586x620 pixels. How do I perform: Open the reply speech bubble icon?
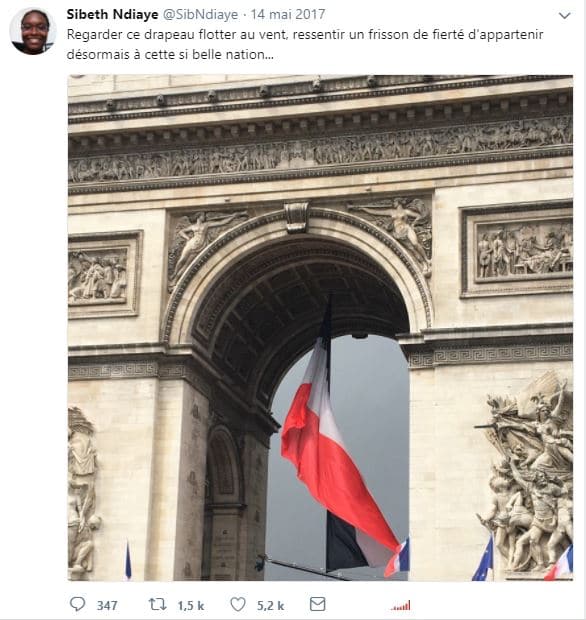point(78,604)
